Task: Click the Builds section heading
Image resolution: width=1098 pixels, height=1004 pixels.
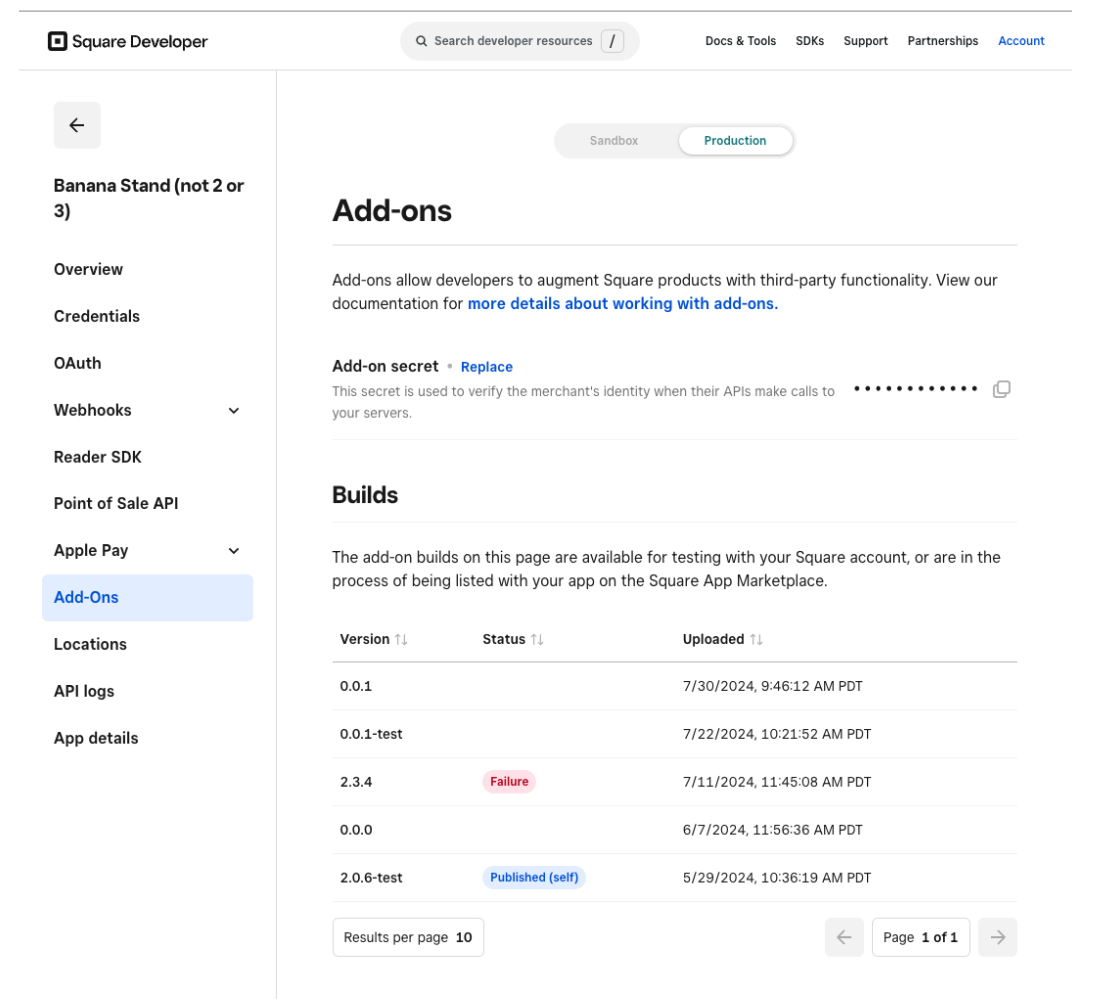Action: coord(365,495)
